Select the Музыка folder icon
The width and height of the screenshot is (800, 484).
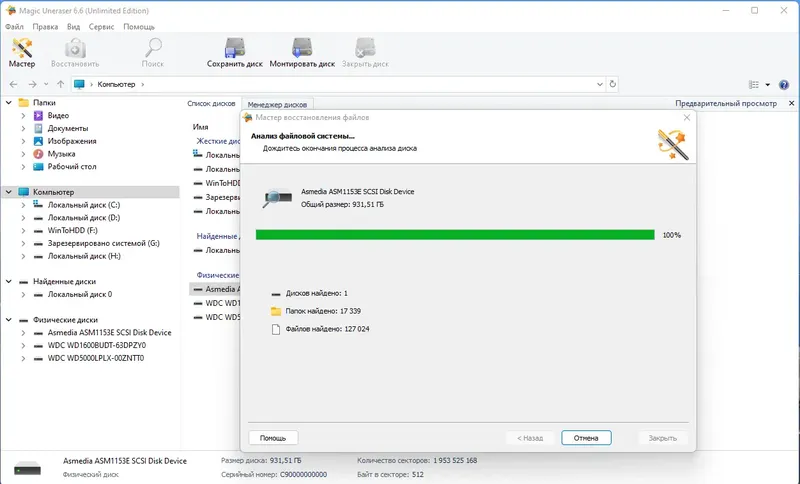(x=38, y=154)
